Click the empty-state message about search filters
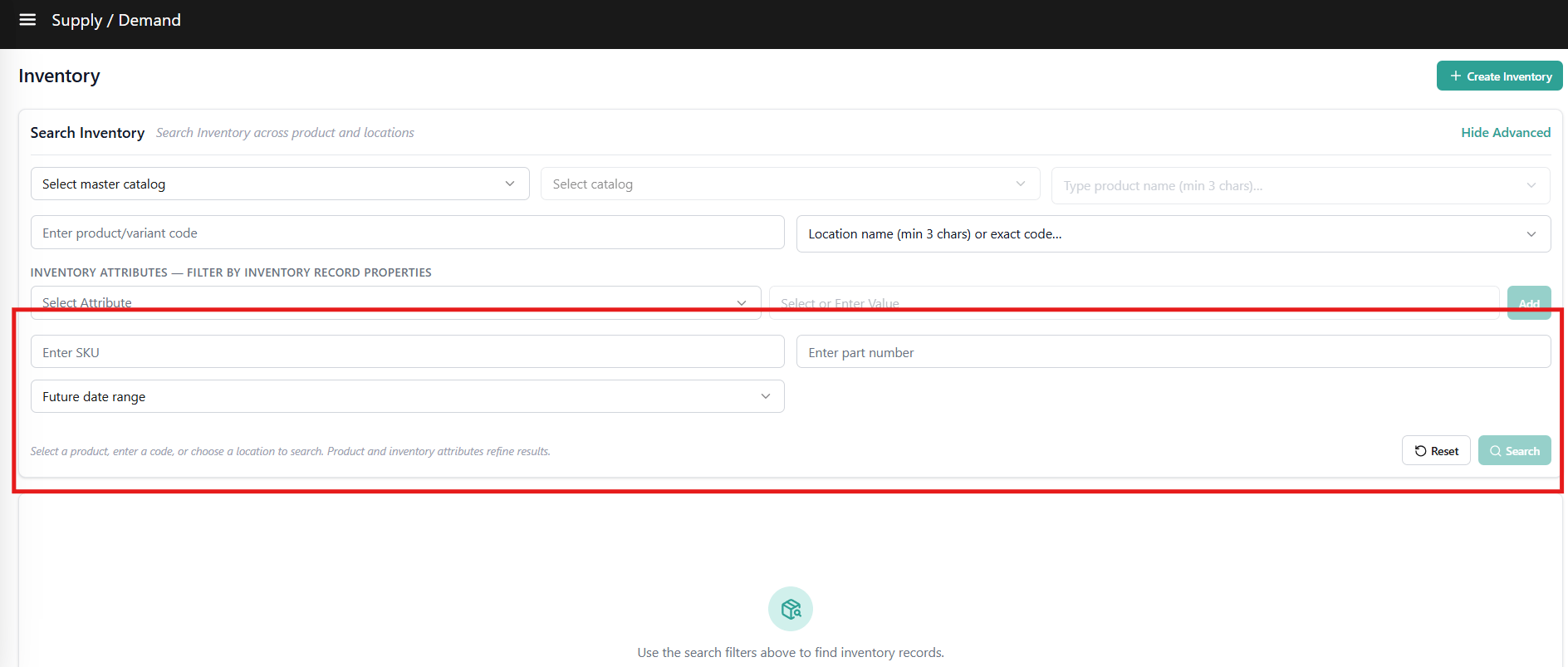The width and height of the screenshot is (1568, 667). click(x=791, y=653)
